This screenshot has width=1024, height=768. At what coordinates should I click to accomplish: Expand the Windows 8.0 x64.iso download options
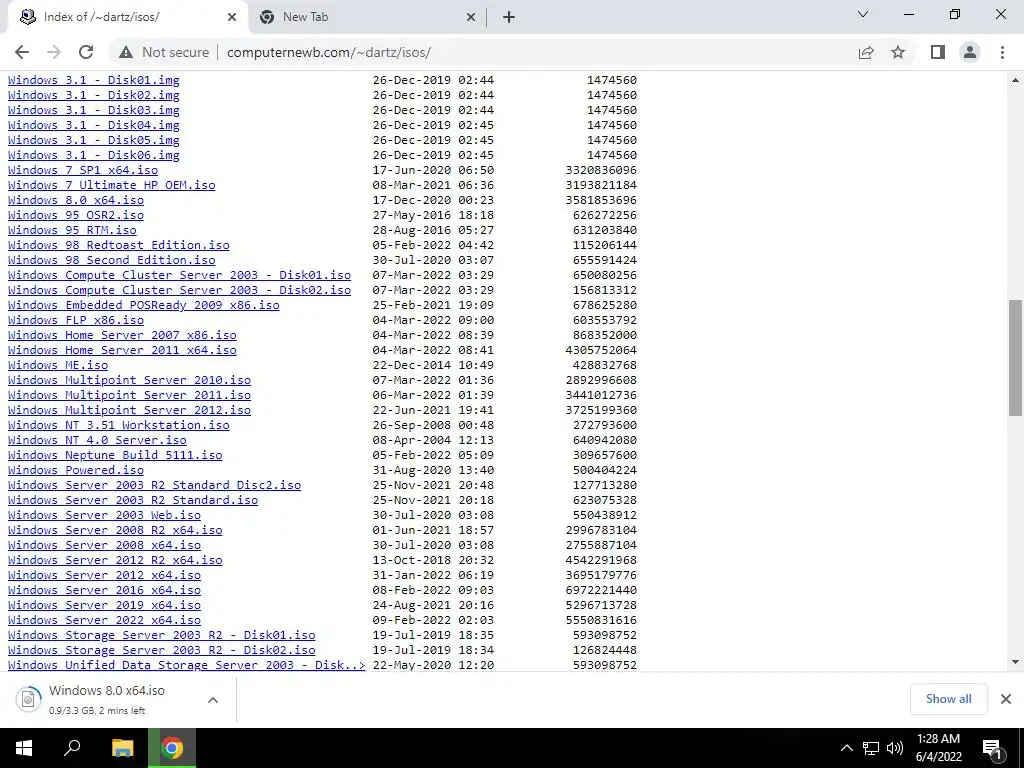coord(212,700)
